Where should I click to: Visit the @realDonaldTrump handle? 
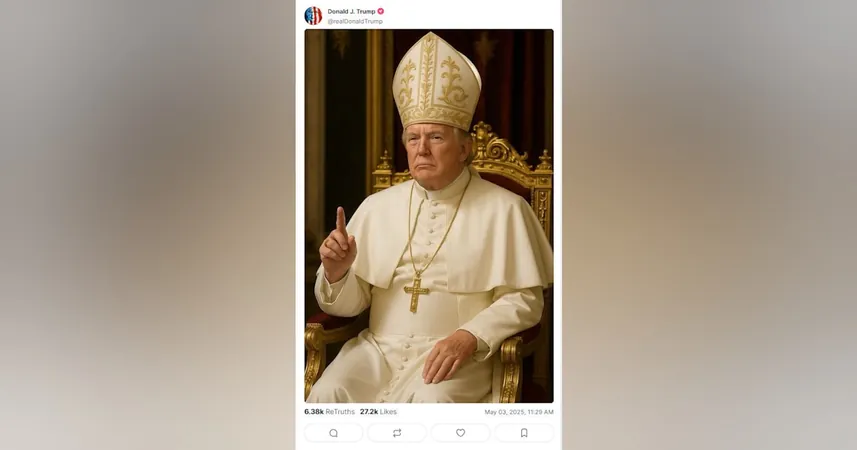[x=355, y=21]
